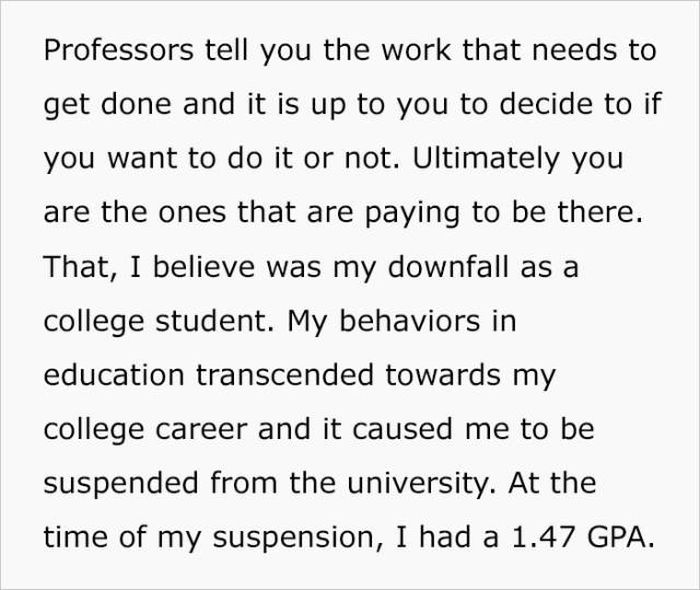Click the word "education"

coord(114,374)
